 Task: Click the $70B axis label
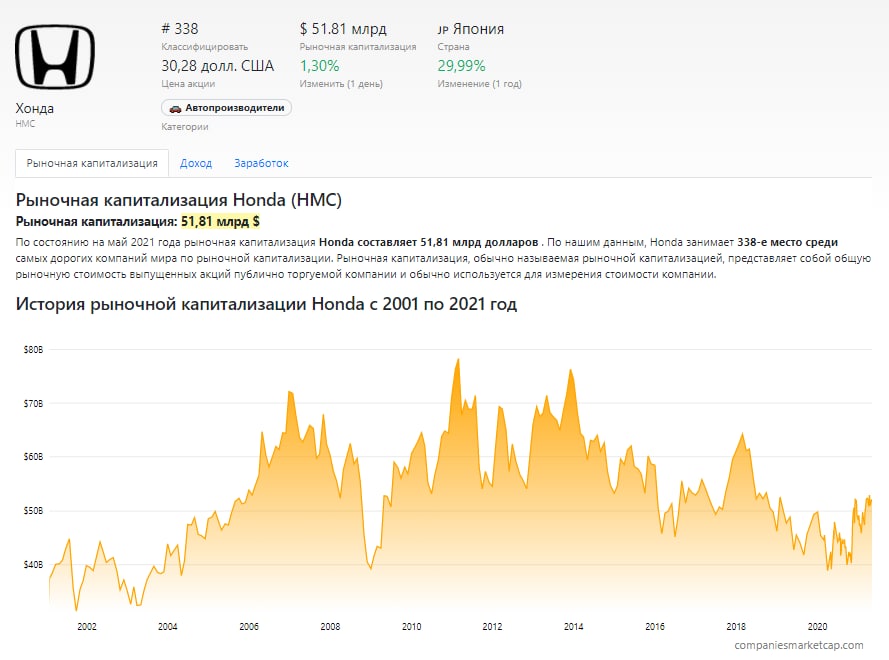click(x=33, y=404)
